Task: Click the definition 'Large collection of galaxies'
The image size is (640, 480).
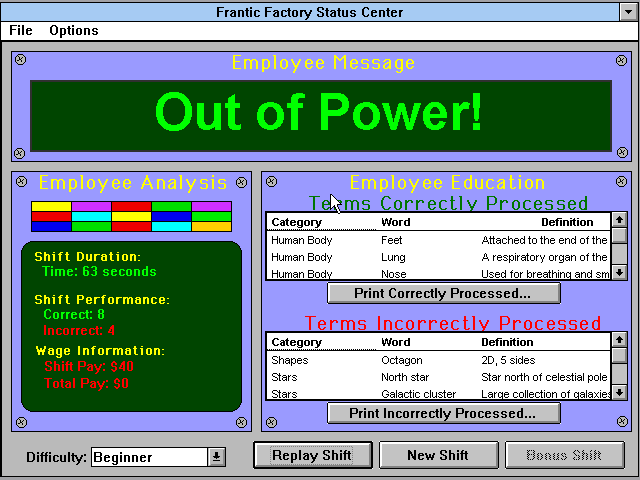Action: 546,394
